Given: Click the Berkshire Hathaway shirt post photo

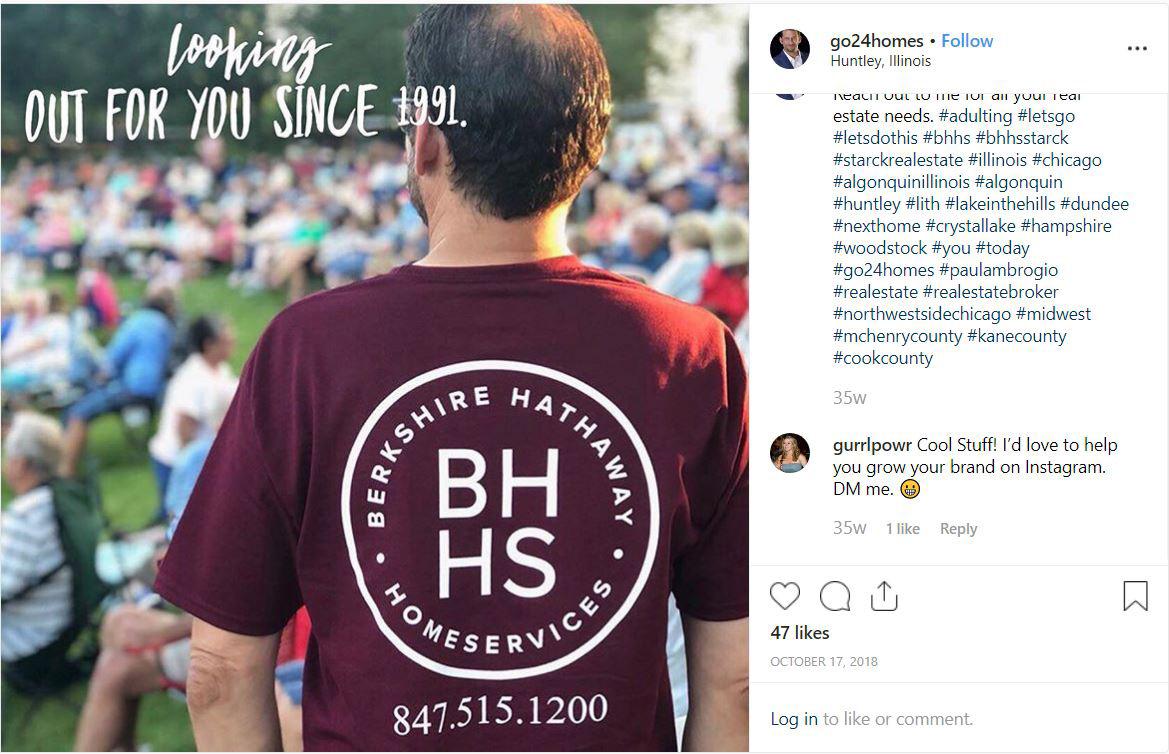Looking at the screenshot, I should [374, 377].
